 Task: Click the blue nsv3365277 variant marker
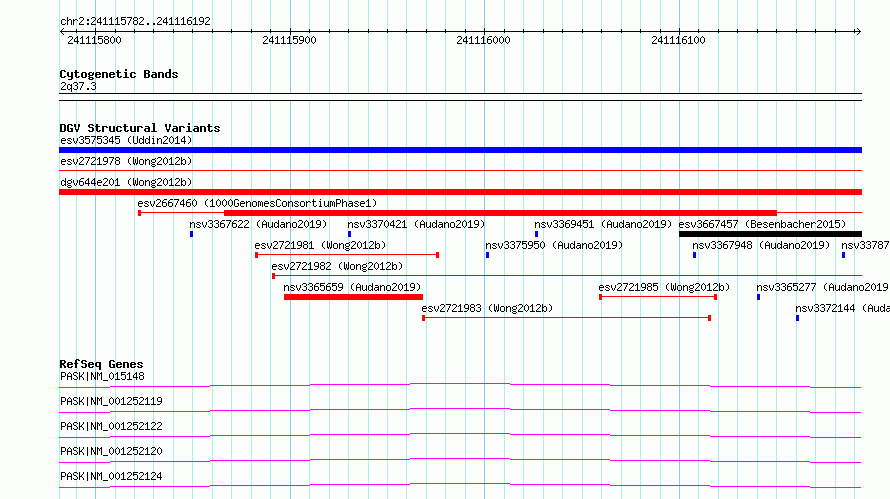tap(758, 297)
